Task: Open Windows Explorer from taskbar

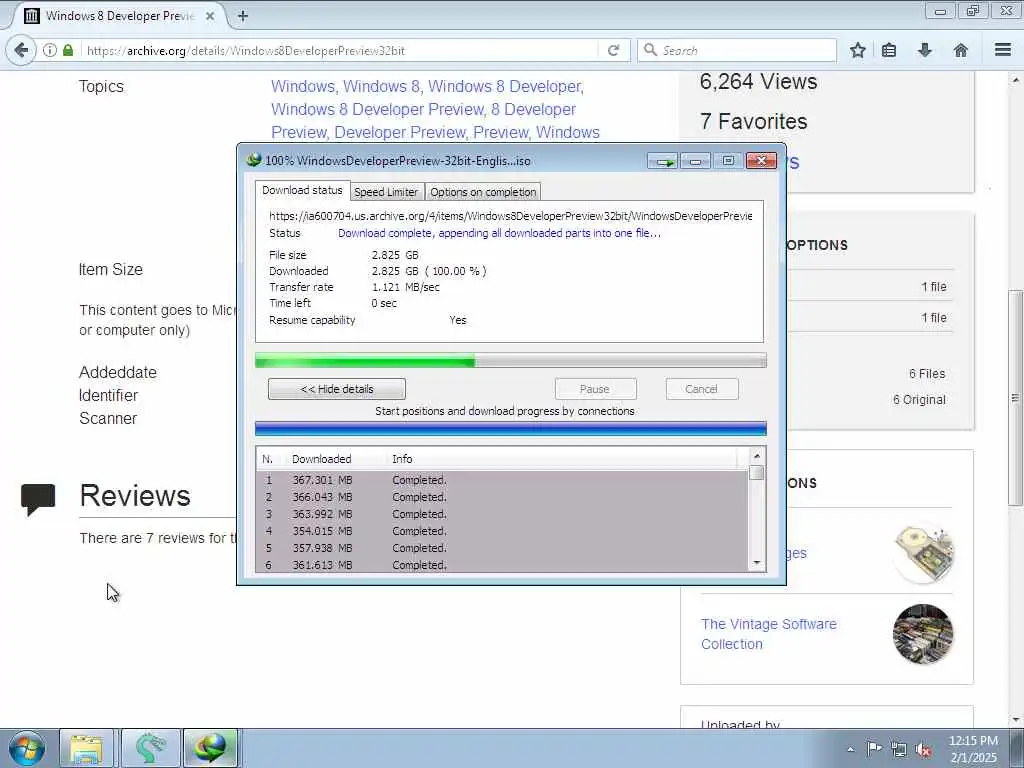Action: pos(87,748)
